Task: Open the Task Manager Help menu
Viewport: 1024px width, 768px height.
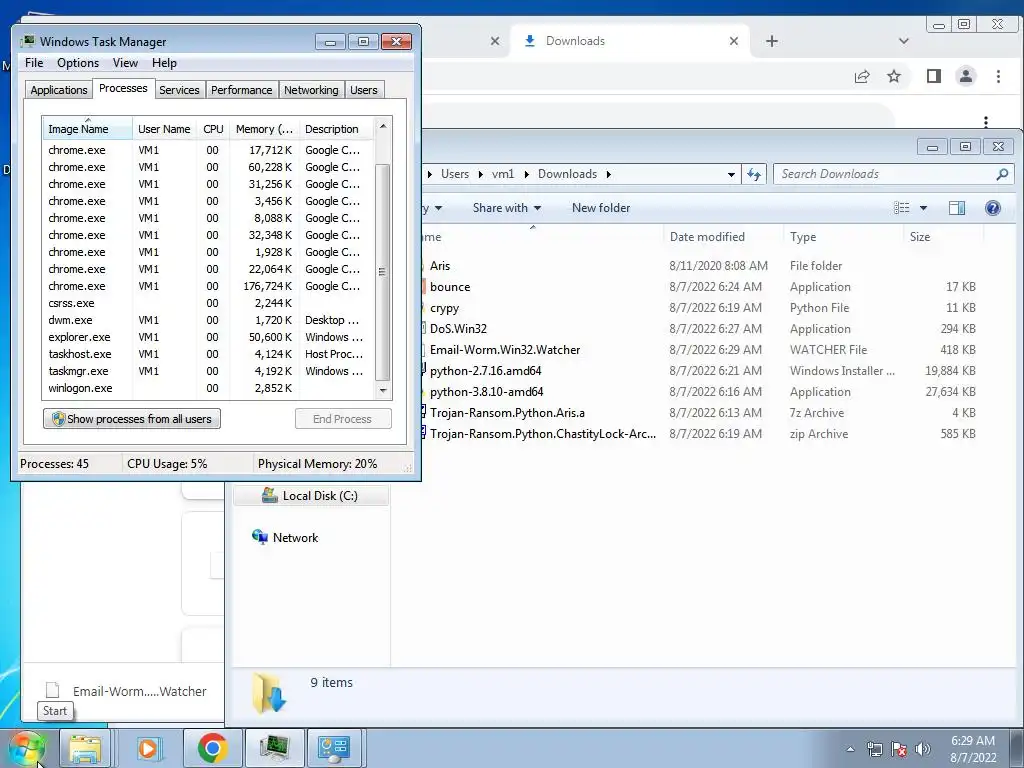Action: click(164, 63)
